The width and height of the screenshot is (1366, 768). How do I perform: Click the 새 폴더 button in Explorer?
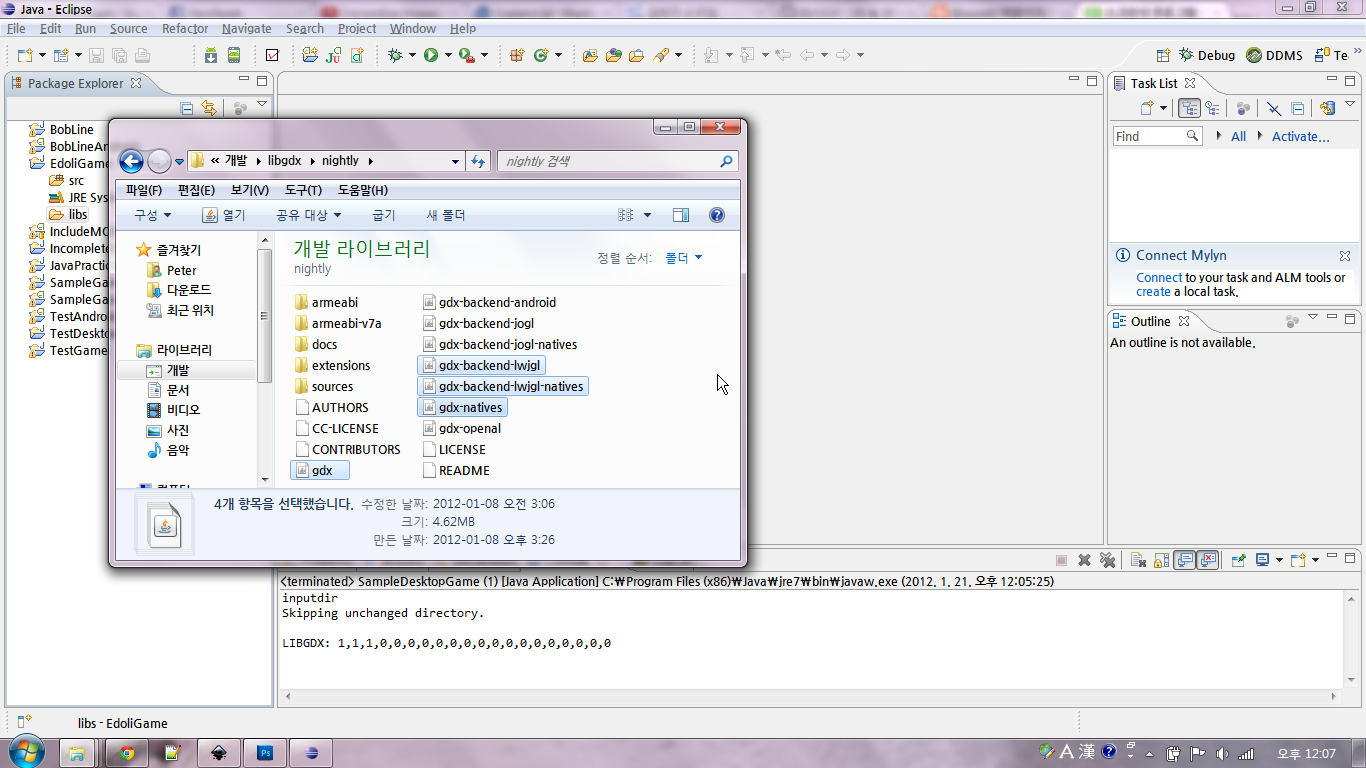446,215
